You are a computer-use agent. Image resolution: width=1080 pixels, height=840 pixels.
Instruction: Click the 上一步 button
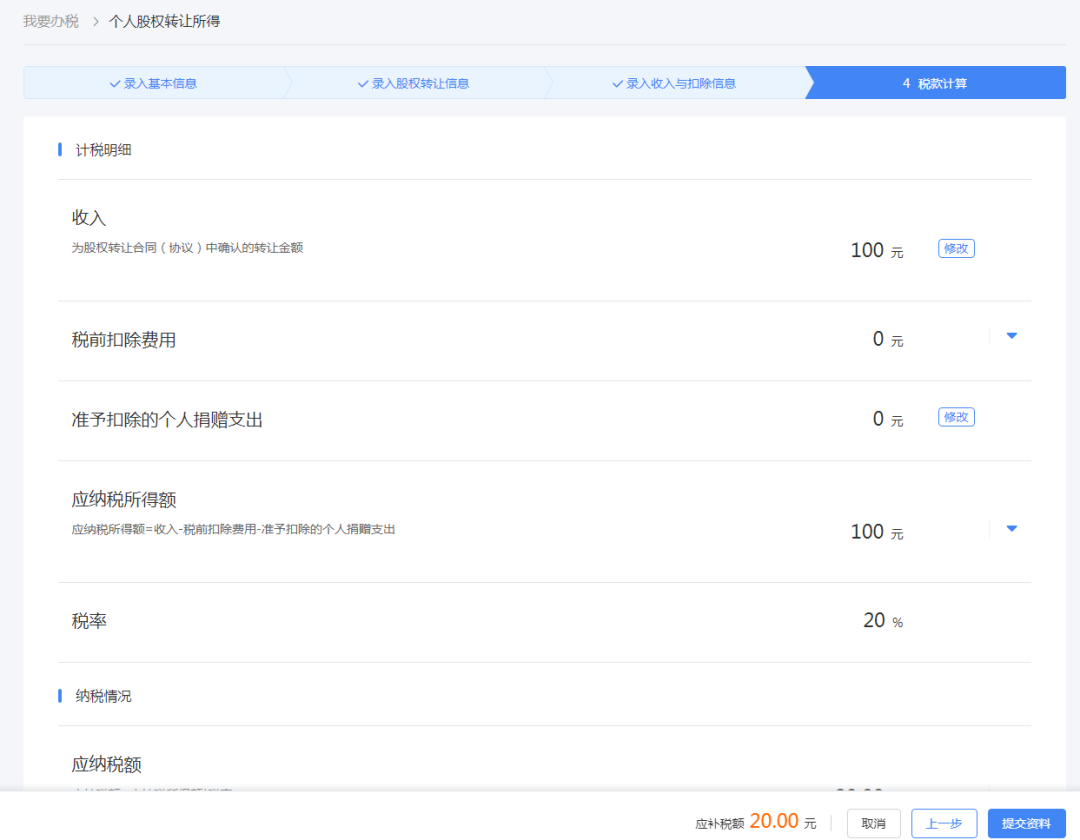(x=944, y=823)
